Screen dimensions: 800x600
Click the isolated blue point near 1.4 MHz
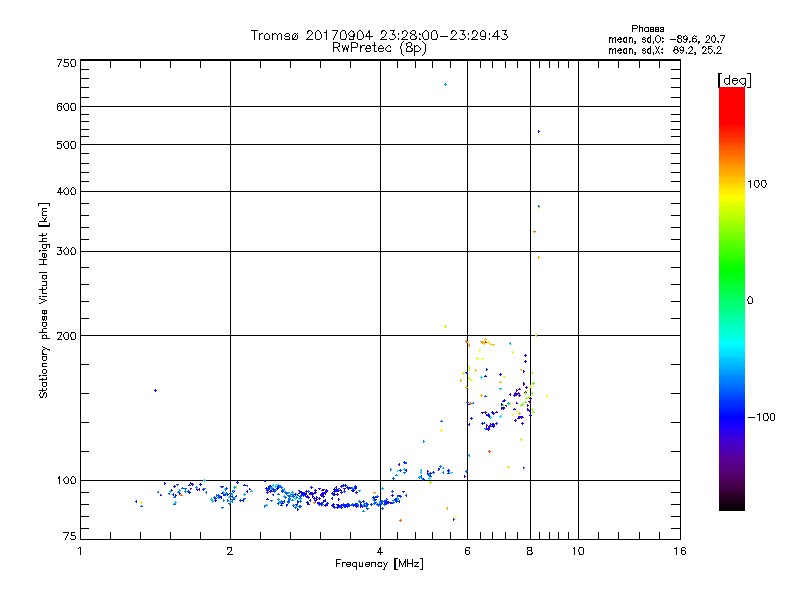[x=156, y=391]
